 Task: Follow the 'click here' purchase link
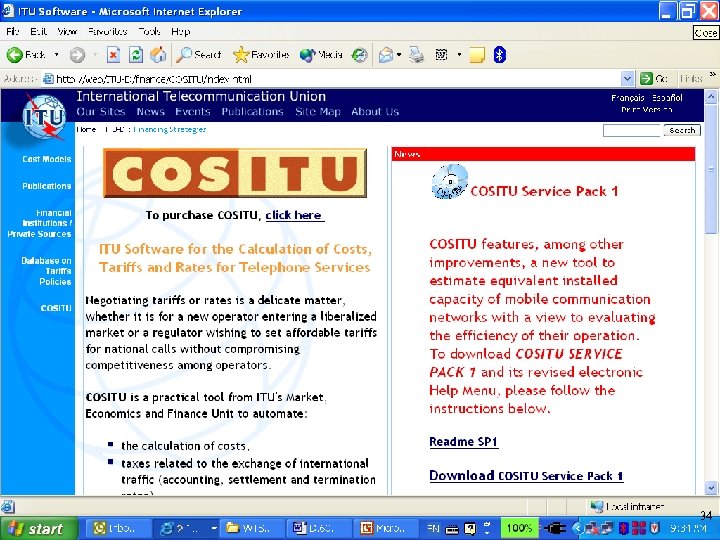(295, 215)
